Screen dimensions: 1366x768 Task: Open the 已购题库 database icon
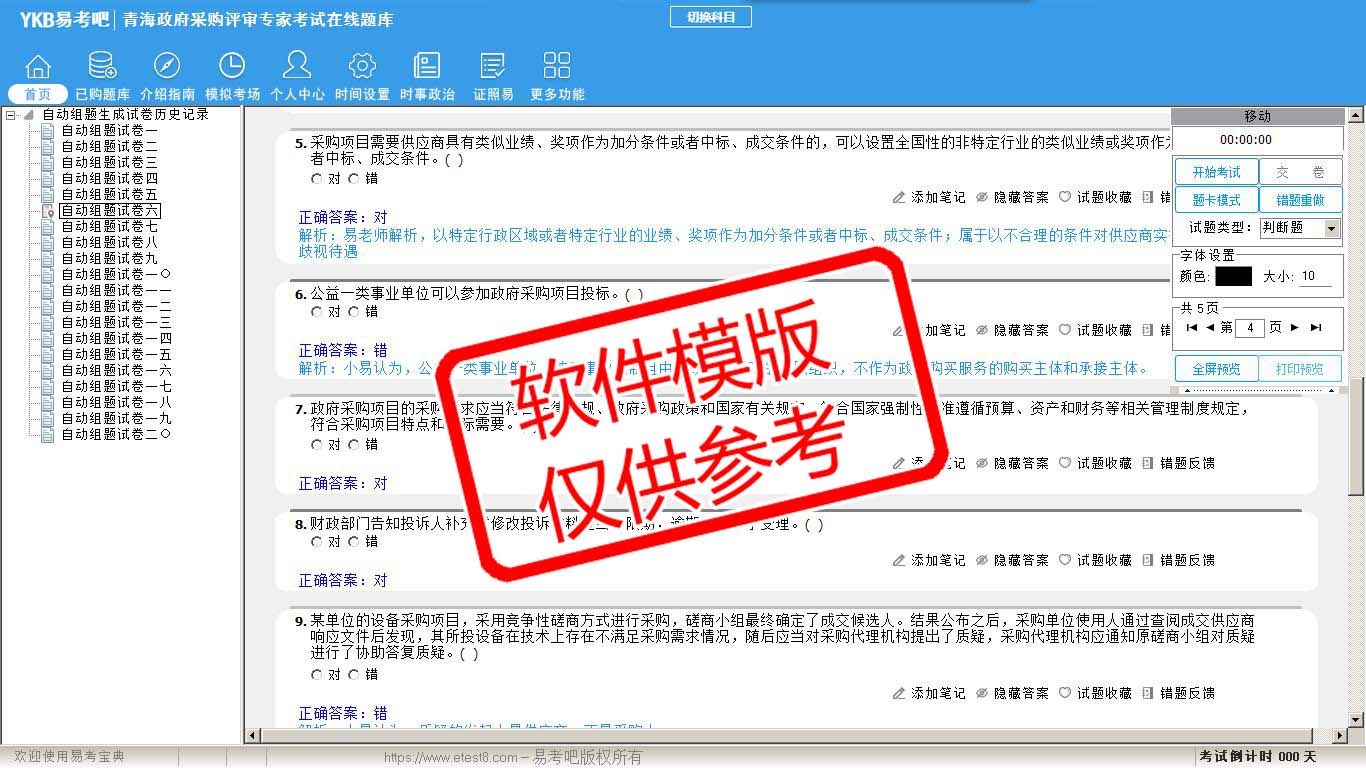tap(102, 67)
